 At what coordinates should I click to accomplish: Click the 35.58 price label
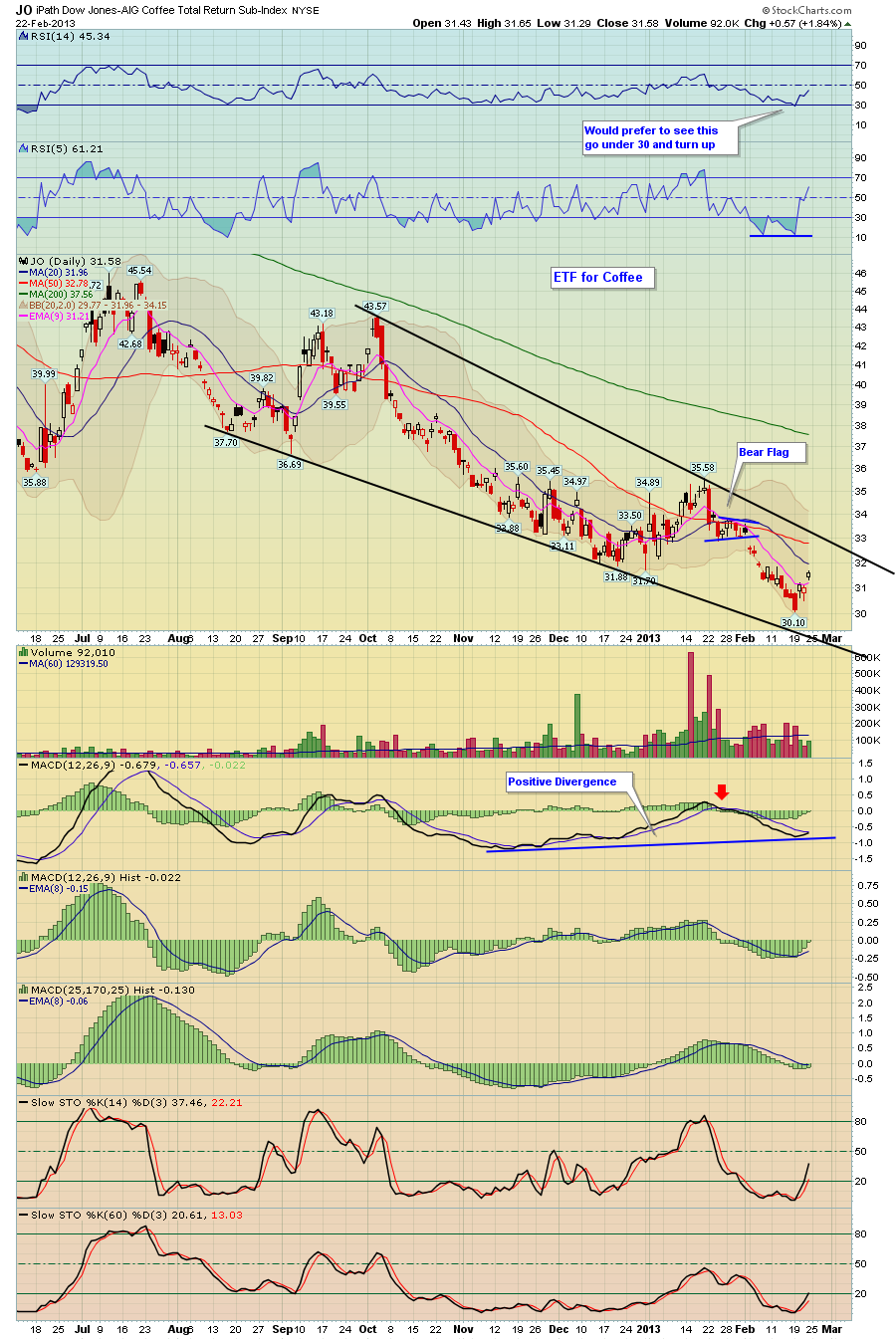(703, 467)
